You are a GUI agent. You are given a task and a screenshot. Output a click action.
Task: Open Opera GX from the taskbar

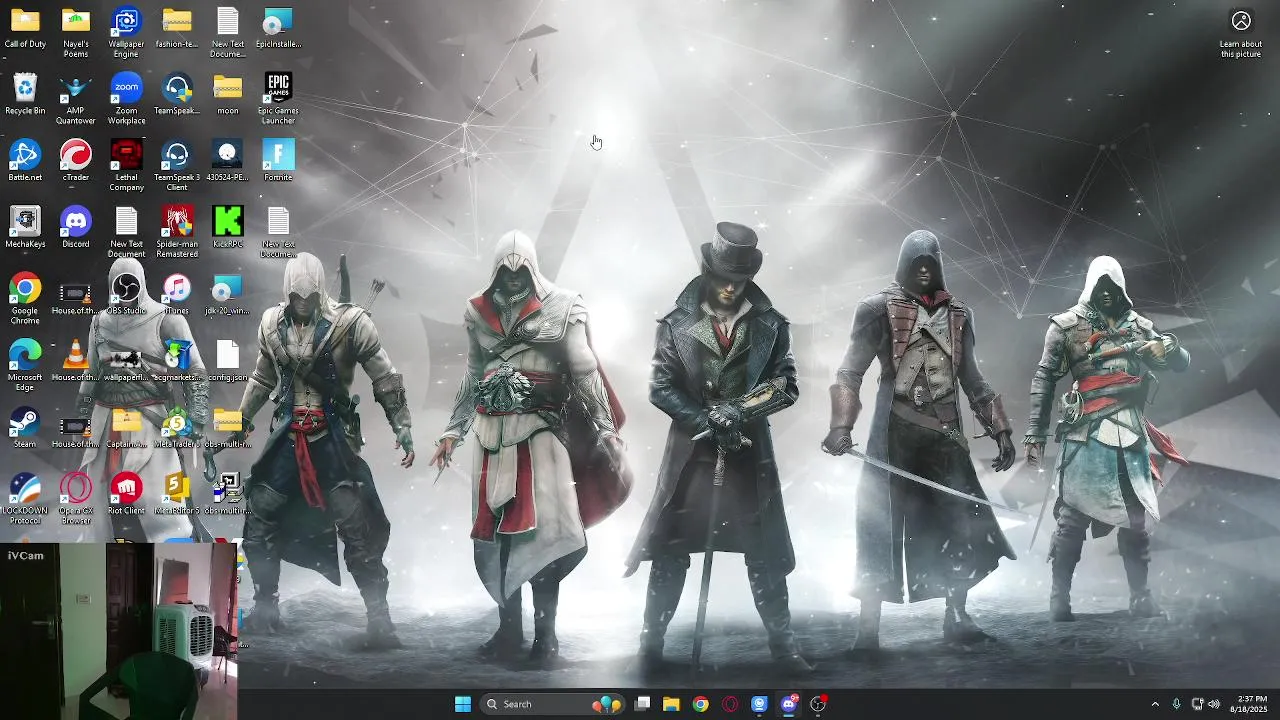tap(730, 704)
